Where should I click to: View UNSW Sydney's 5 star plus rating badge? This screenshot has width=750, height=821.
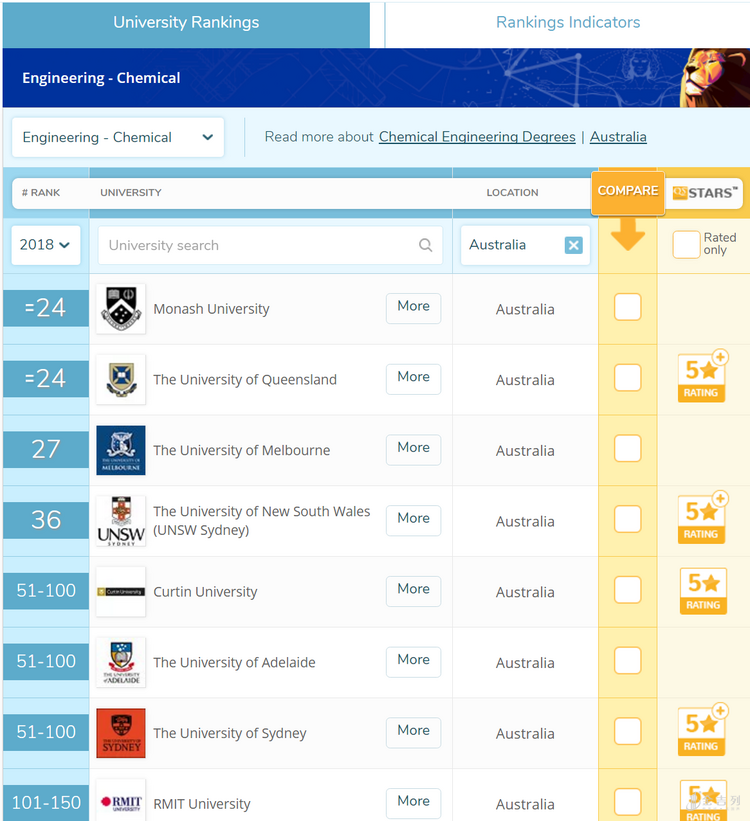pos(702,517)
